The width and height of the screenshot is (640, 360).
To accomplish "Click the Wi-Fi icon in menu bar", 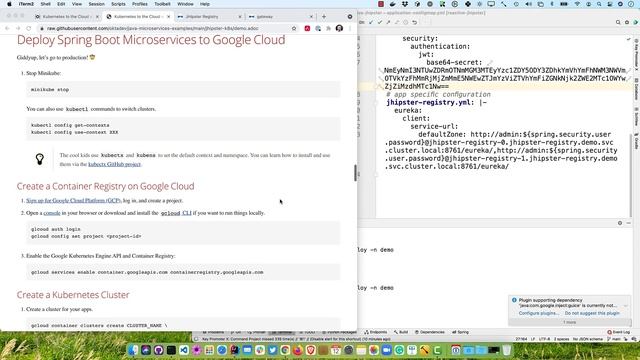I will (x=577, y=4).
